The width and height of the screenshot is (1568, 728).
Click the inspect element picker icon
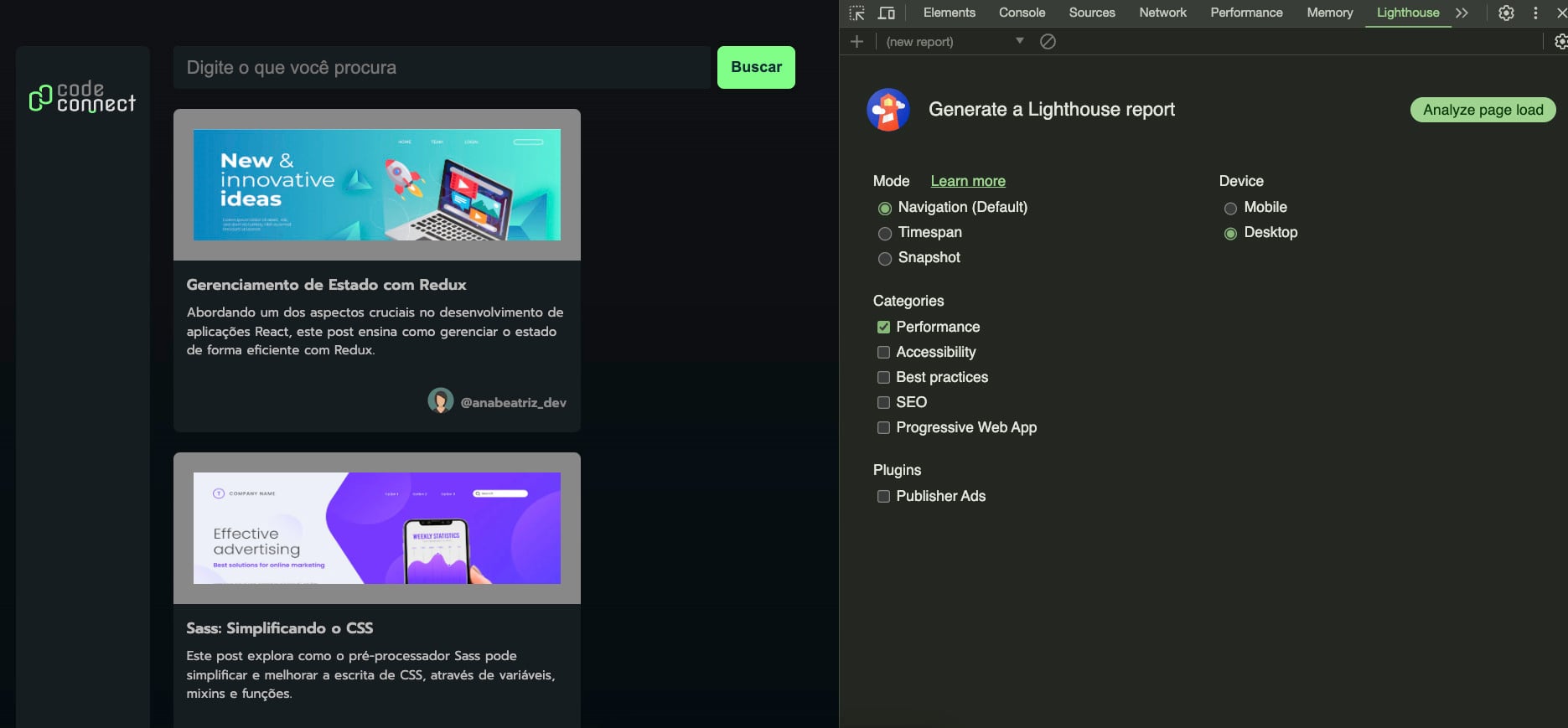pos(856,13)
